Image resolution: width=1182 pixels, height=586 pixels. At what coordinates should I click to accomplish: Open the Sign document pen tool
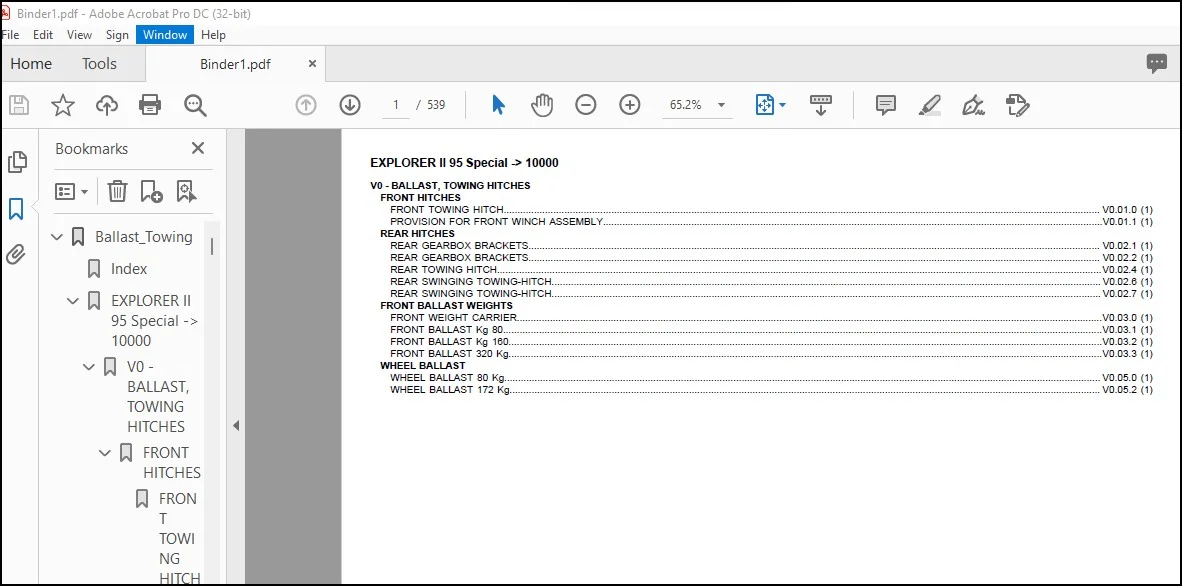coord(973,105)
